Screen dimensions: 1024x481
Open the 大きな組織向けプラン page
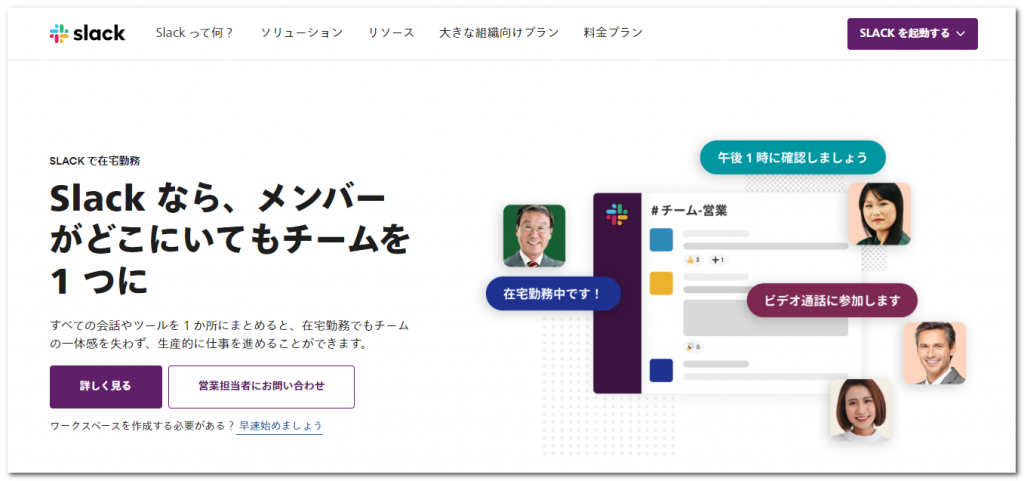[x=498, y=33]
